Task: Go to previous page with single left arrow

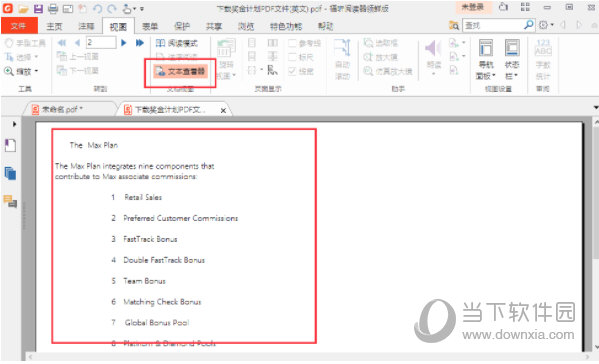Action: tap(78, 43)
